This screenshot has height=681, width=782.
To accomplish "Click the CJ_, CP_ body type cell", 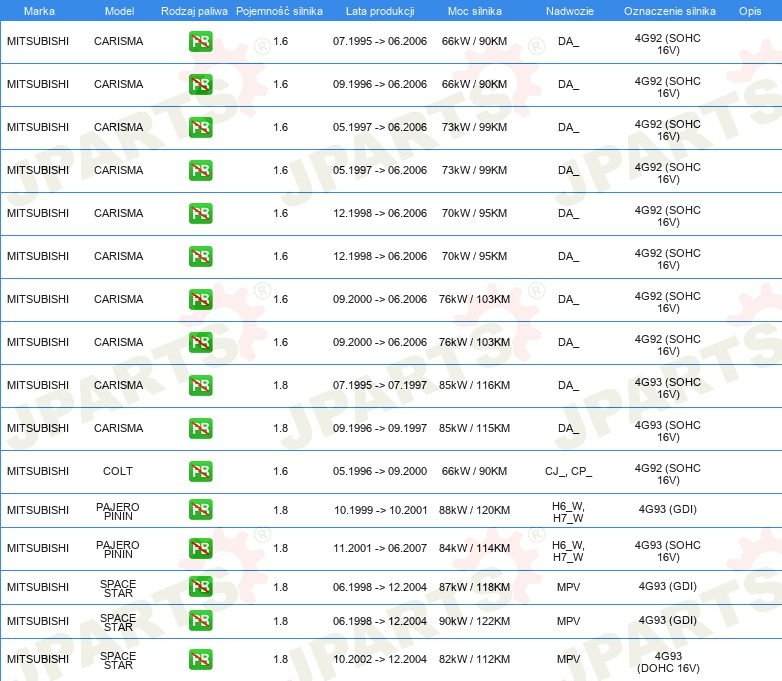I will (x=568, y=471).
